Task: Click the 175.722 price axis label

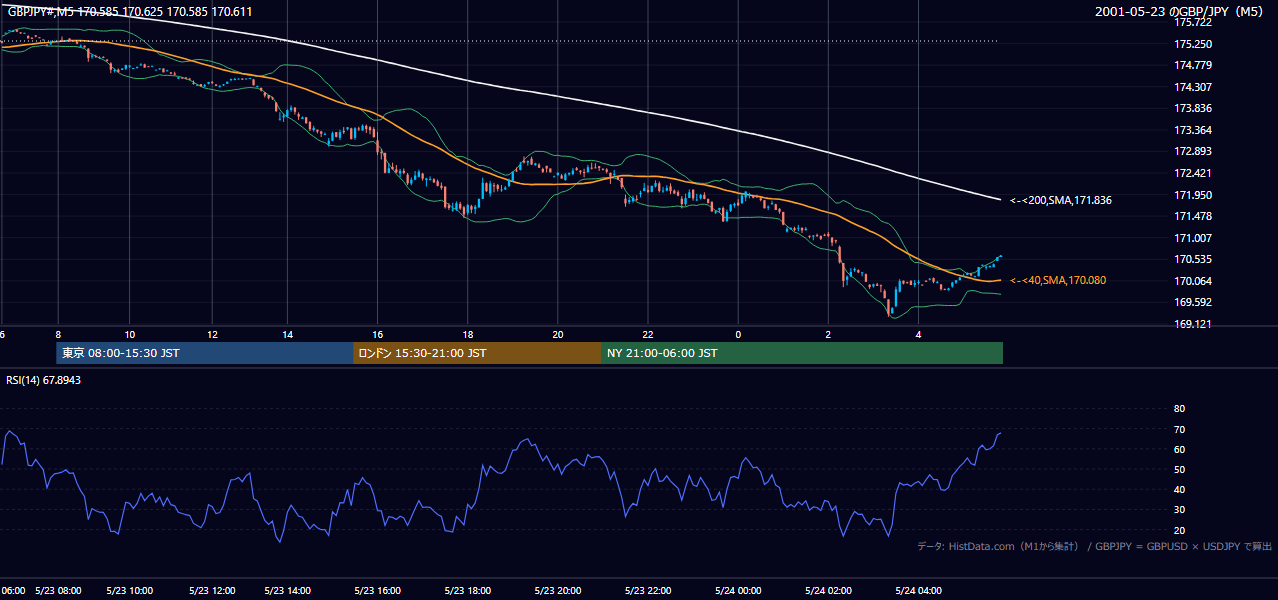Action: click(1192, 22)
